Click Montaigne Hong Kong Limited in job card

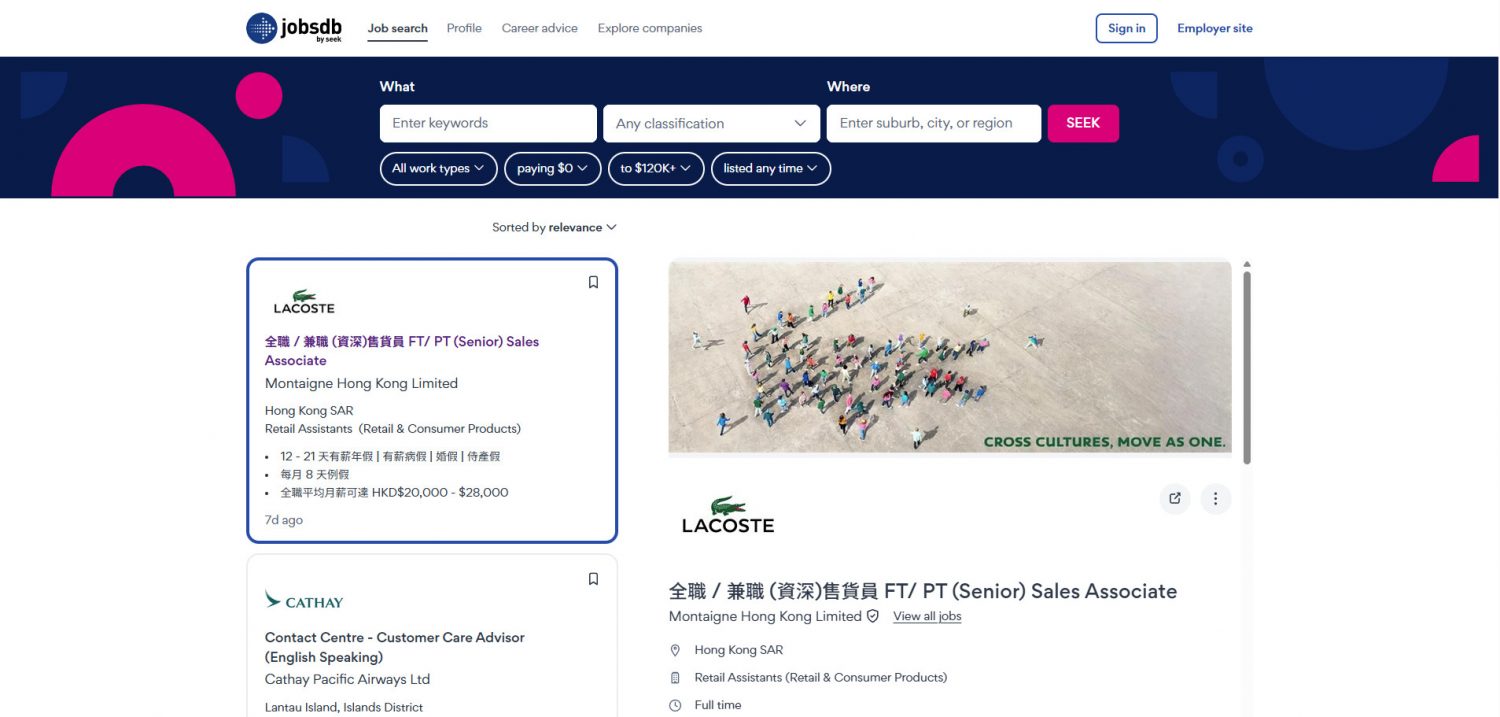click(x=361, y=383)
